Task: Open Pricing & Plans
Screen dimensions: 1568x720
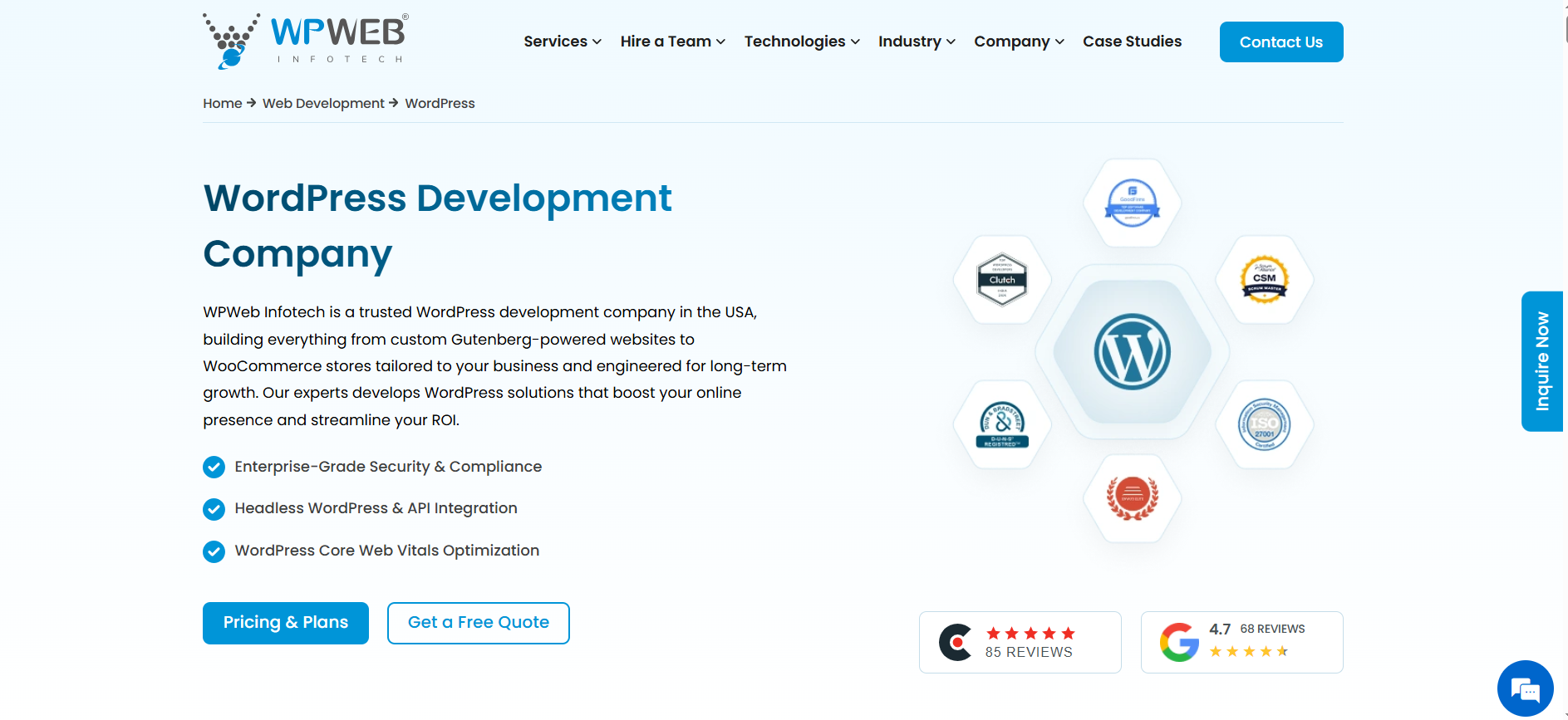Action: point(286,623)
